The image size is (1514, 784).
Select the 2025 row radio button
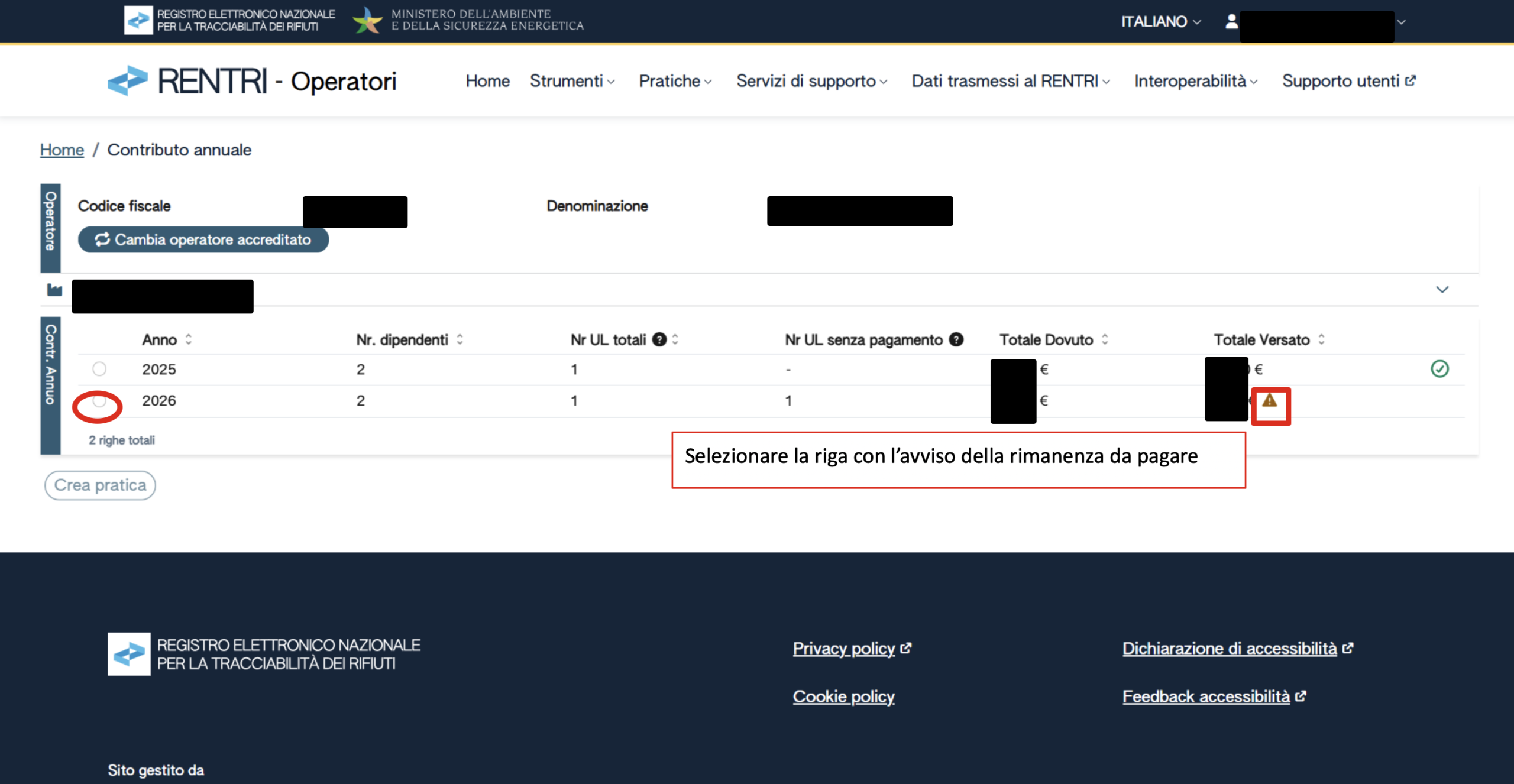[x=99, y=369]
